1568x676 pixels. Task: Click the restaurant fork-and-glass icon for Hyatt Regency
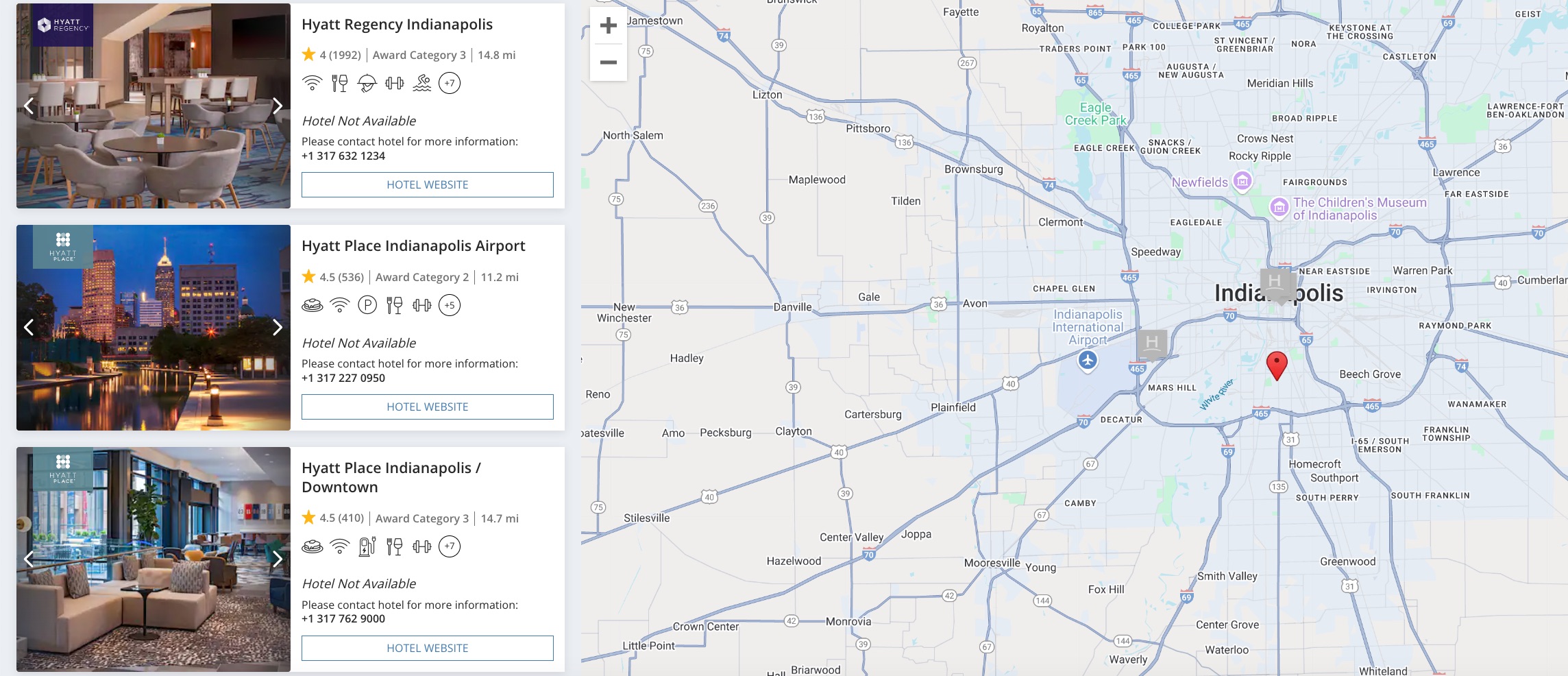[339, 83]
